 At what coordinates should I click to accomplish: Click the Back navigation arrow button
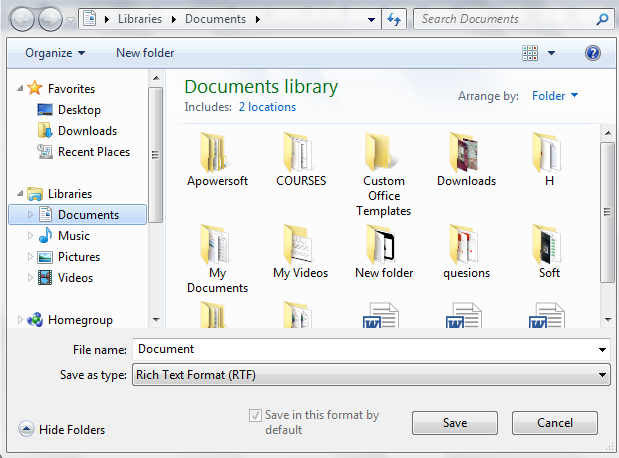click(x=22, y=19)
